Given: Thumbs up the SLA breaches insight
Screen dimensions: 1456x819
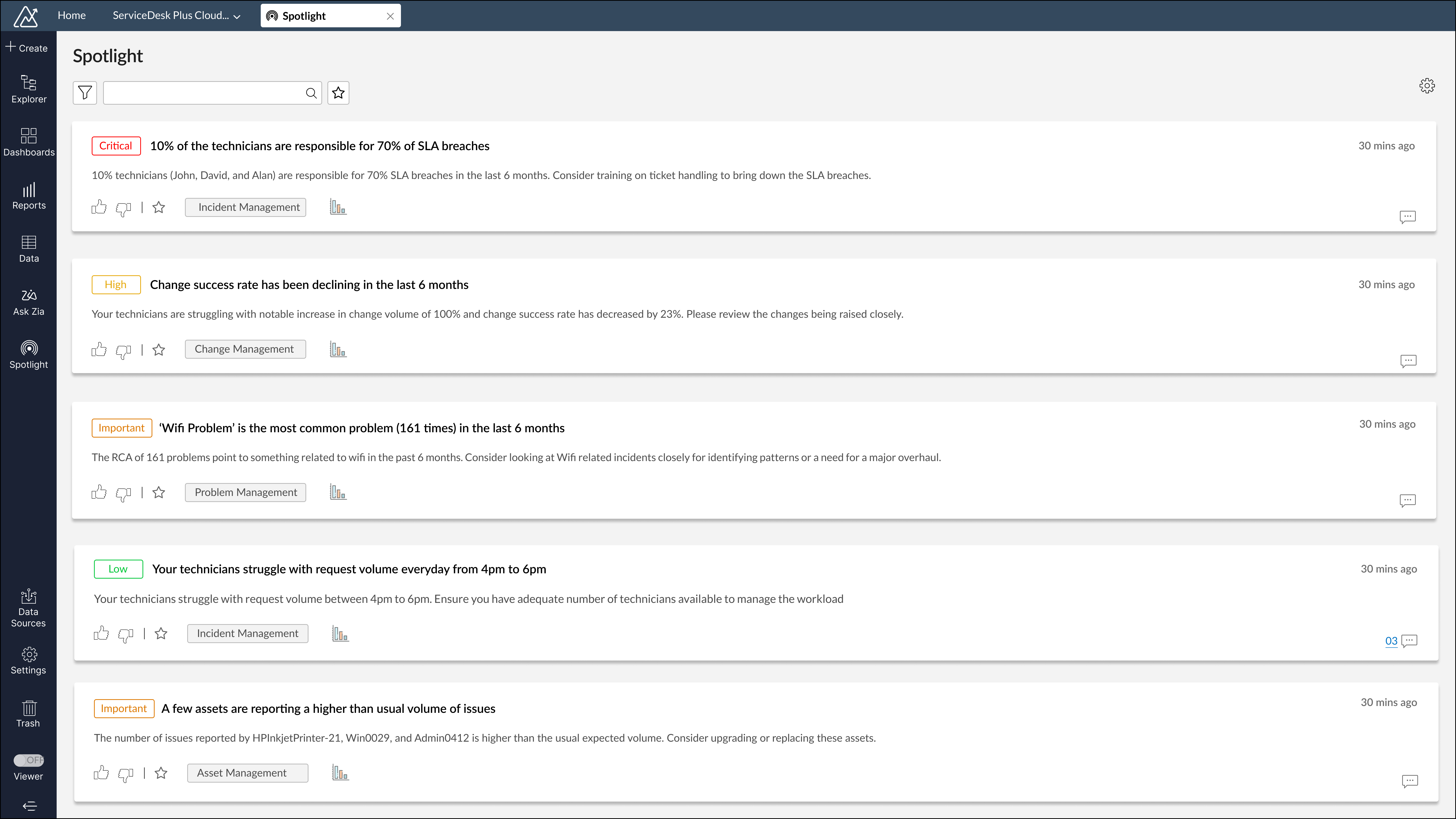Looking at the screenshot, I should [99, 207].
